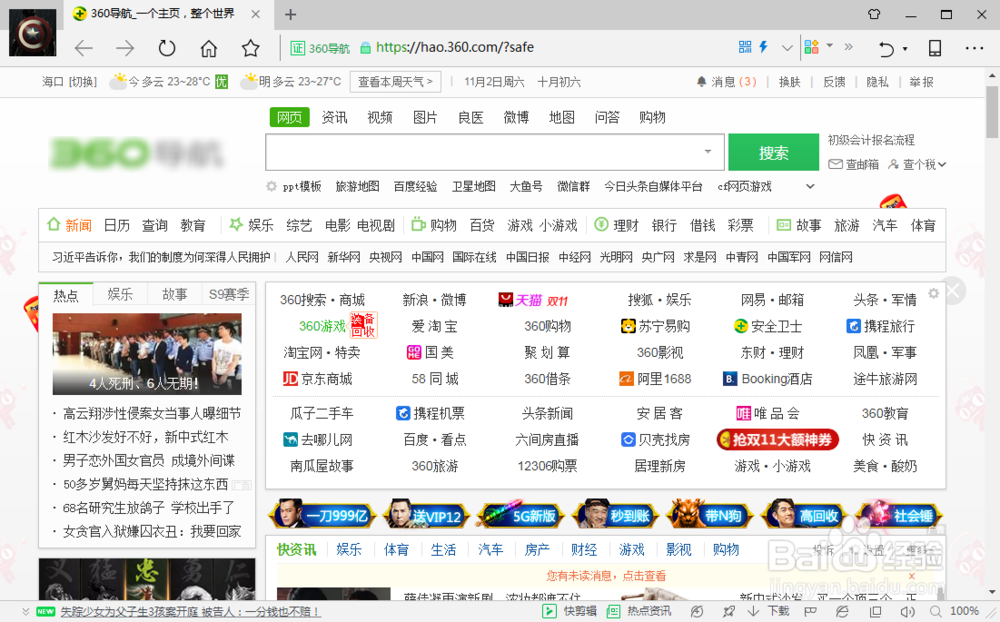The image size is (1000, 622).
Task: Click the window split icon in status bar
Action: (876, 611)
